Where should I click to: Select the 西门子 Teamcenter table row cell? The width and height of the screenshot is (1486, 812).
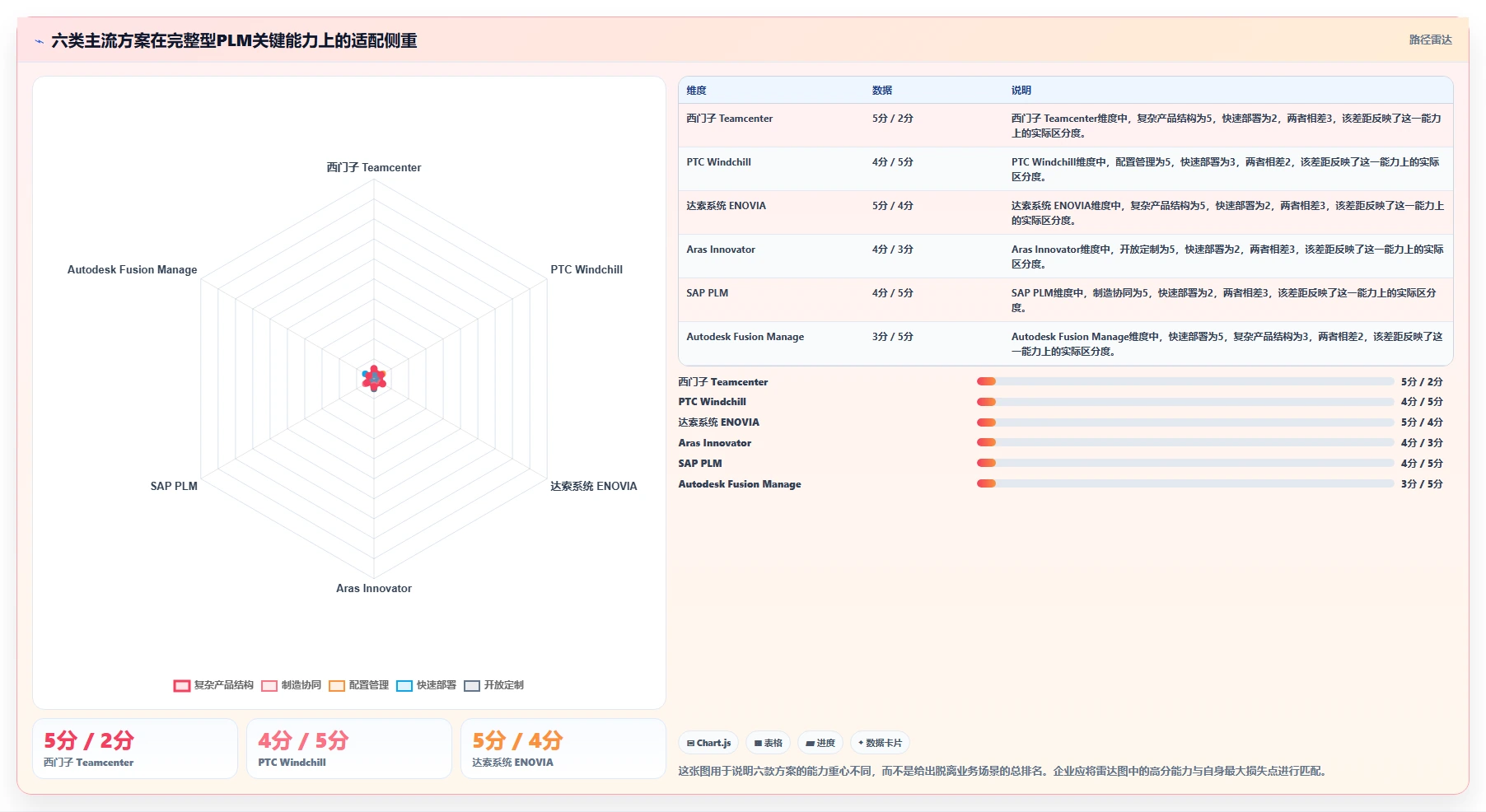[730, 119]
